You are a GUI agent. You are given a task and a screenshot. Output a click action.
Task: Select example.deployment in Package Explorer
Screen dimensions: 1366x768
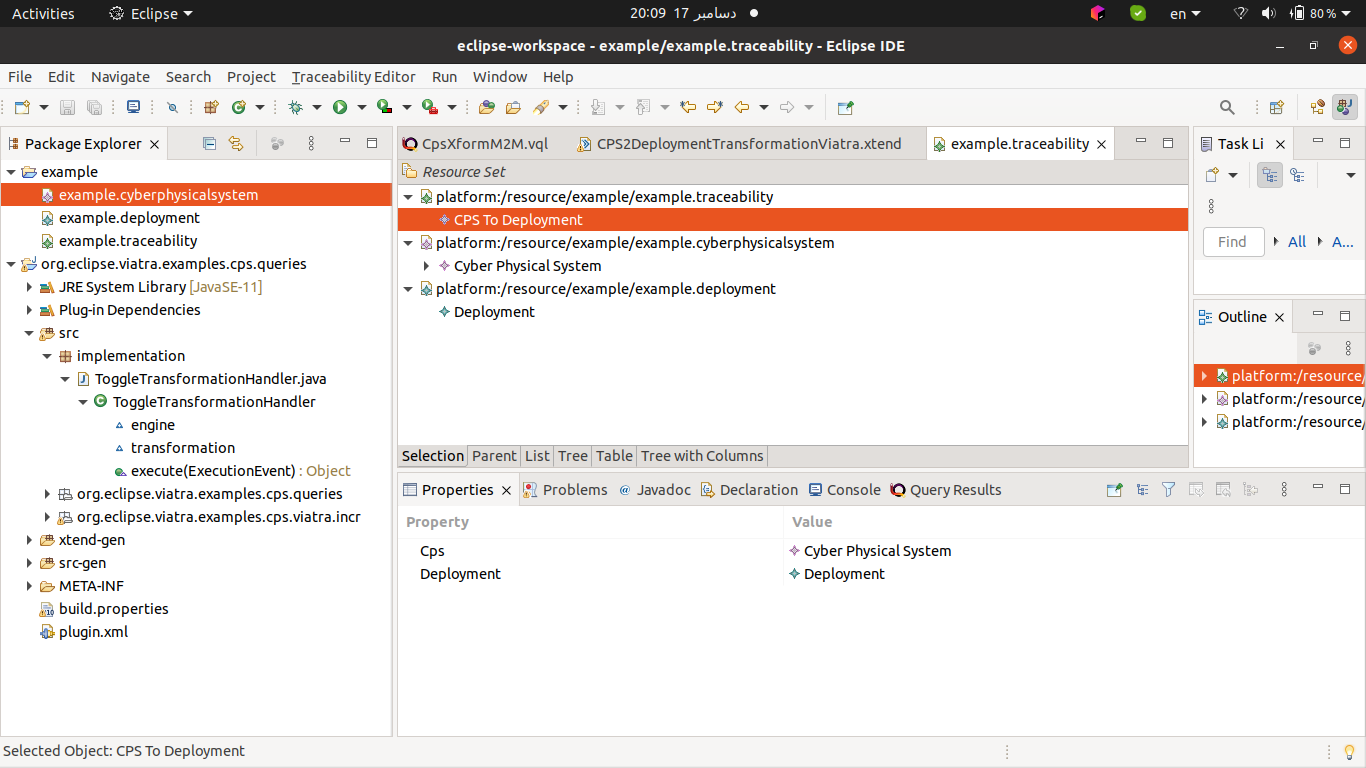[129, 218]
